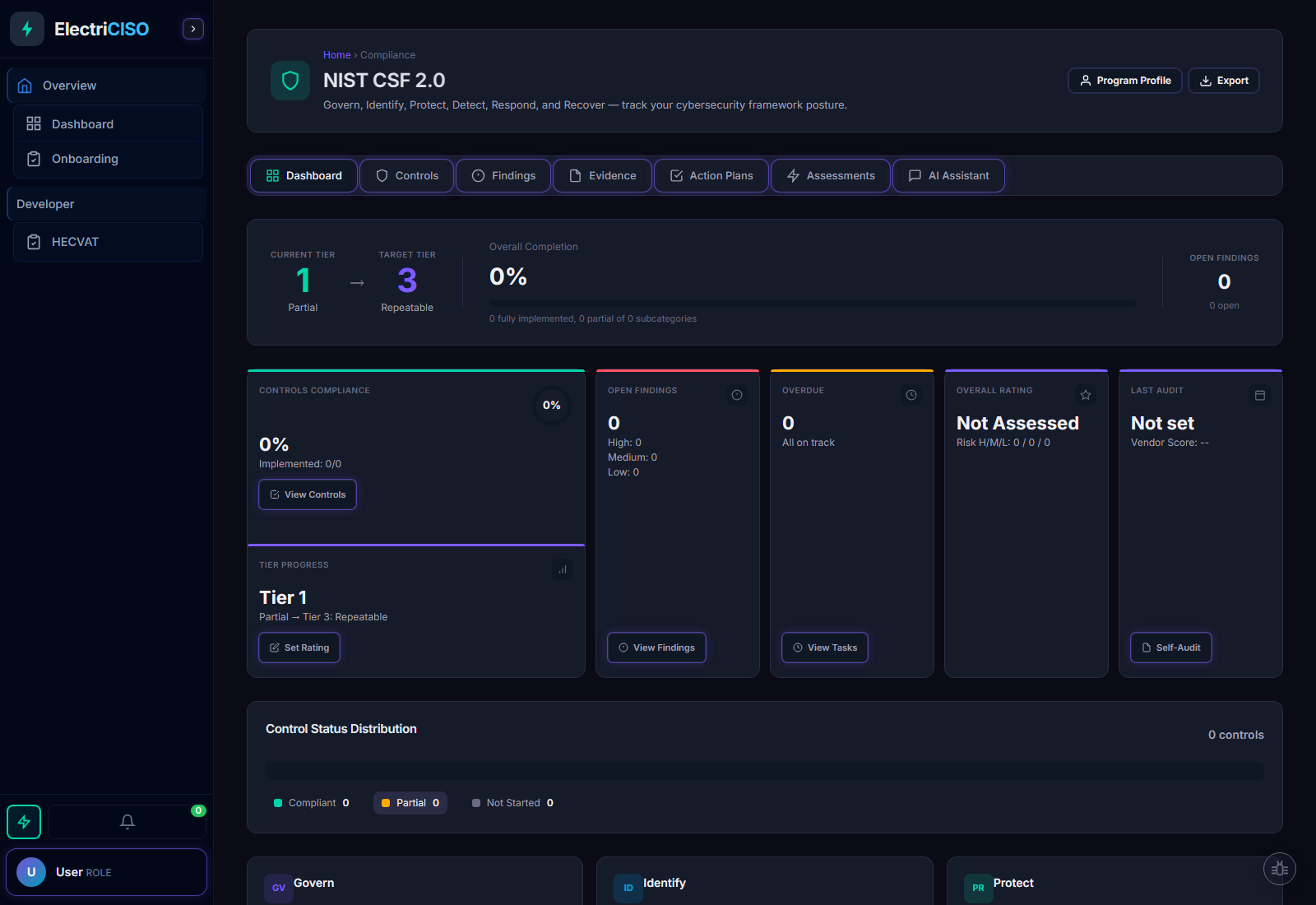Click the Export button
The height and width of the screenshot is (905, 1316).
pos(1223,80)
